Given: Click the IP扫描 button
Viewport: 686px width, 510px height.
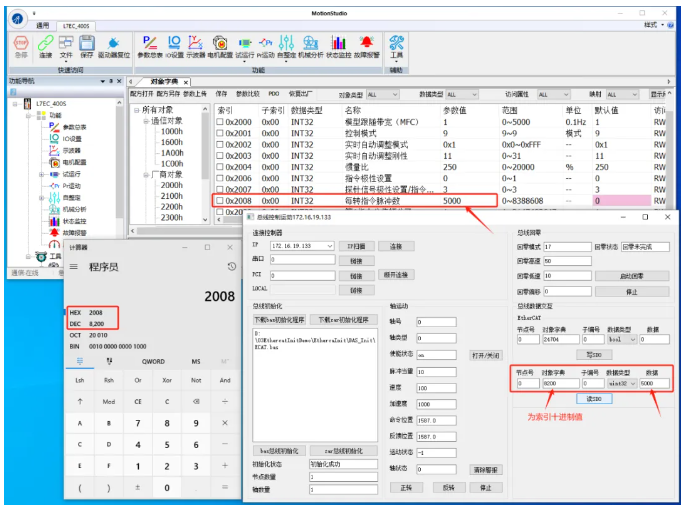Looking at the screenshot, I should point(357,246).
